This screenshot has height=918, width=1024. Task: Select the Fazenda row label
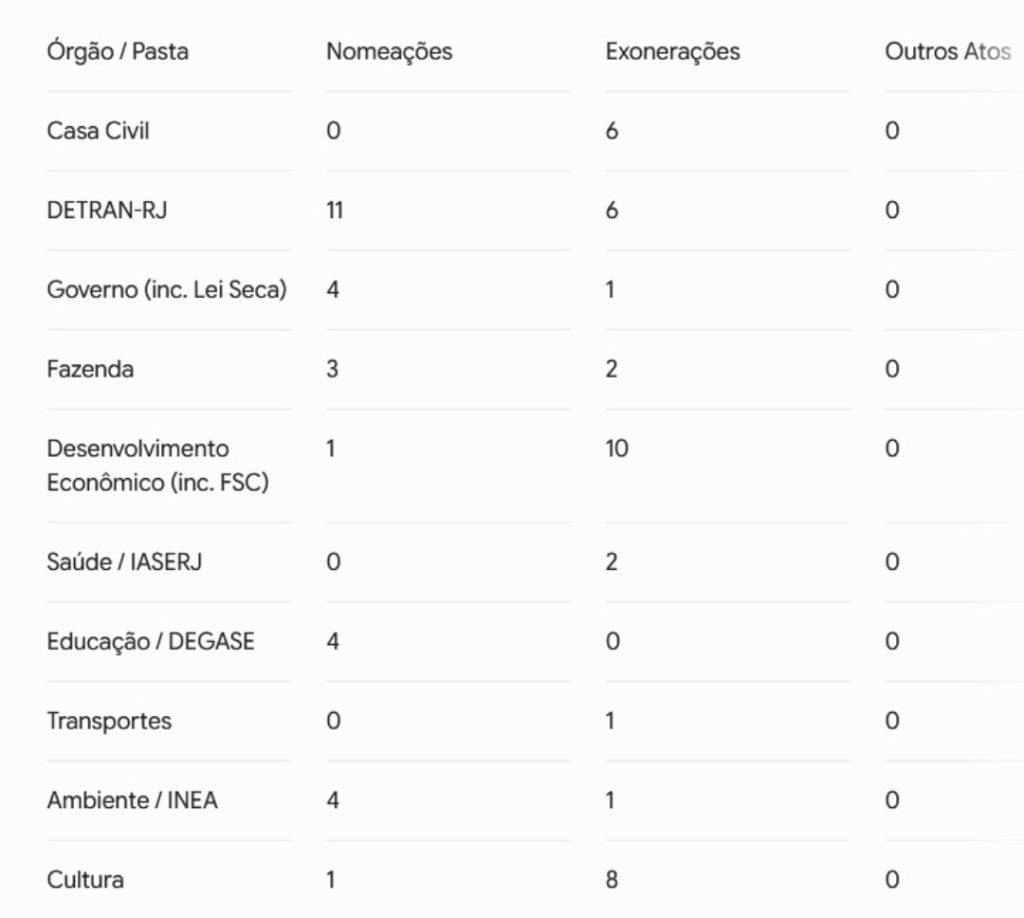pos(90,369)
